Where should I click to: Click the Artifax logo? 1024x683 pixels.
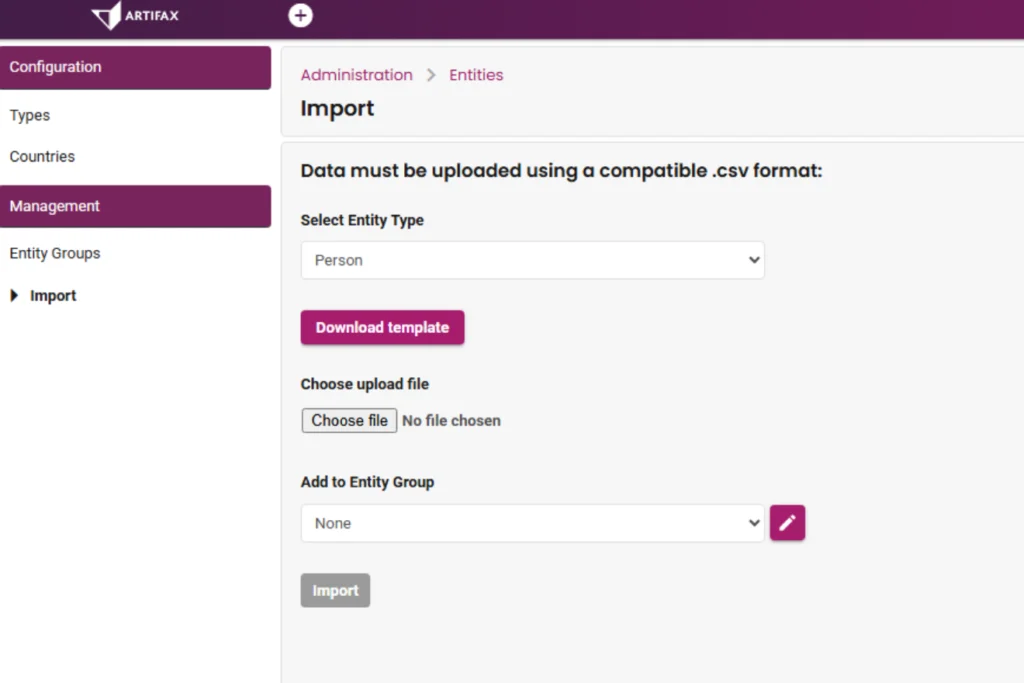[135, 16]
